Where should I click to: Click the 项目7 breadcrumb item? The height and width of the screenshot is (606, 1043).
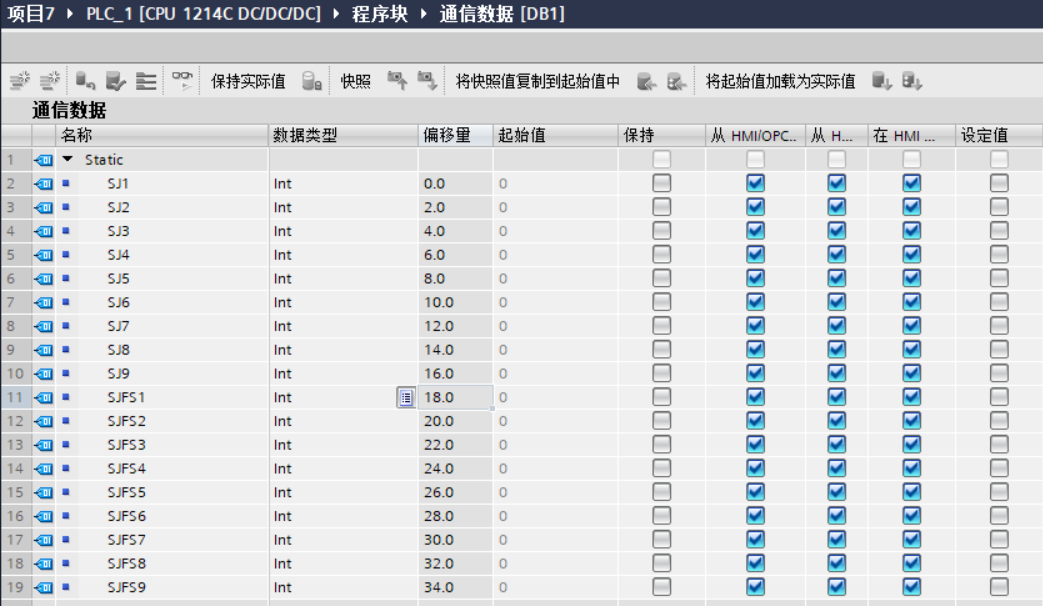[30, 13]
